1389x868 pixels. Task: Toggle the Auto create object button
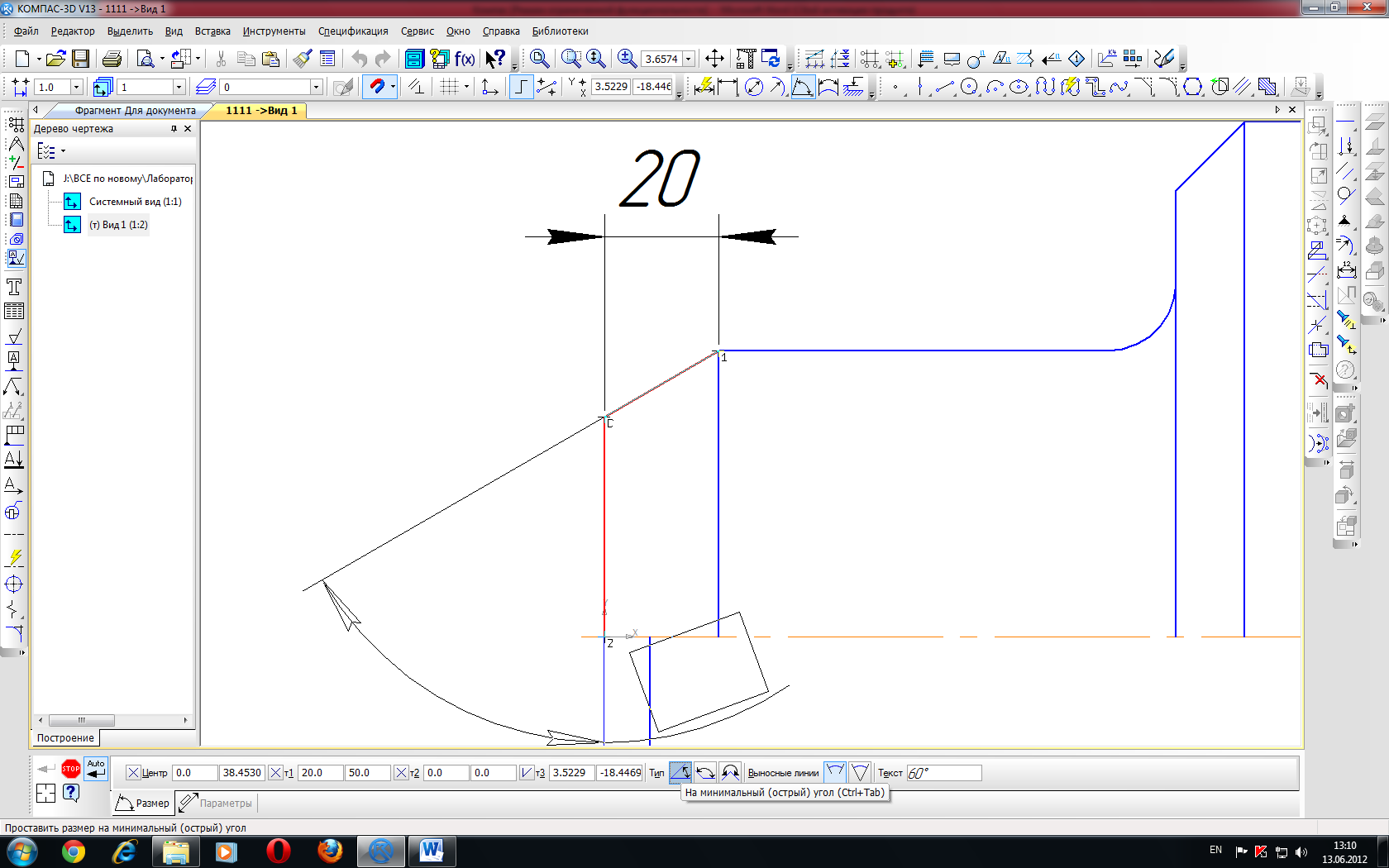[97, 769]
